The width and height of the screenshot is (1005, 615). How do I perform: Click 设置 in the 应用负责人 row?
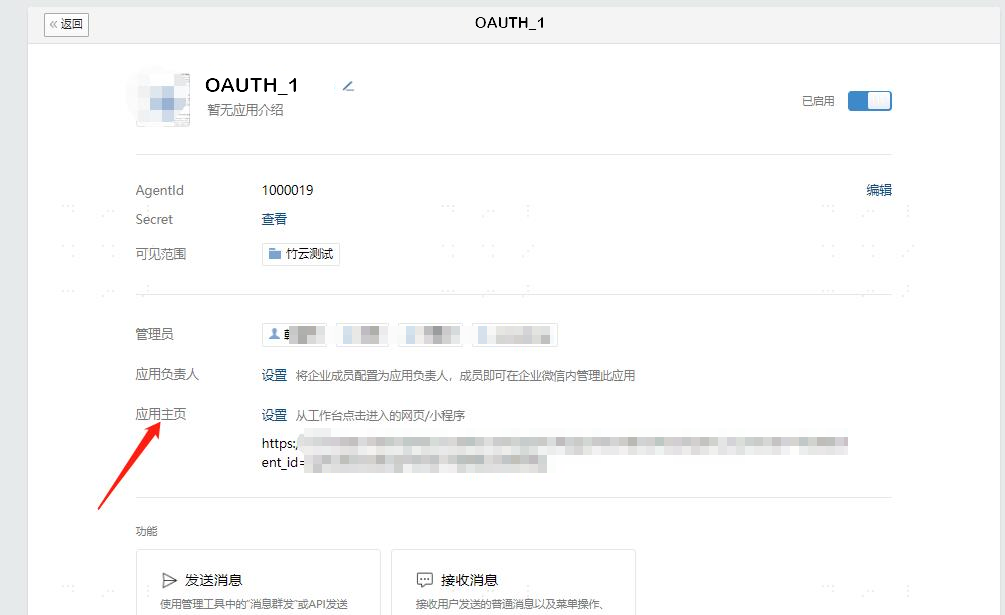pos(274,375)
